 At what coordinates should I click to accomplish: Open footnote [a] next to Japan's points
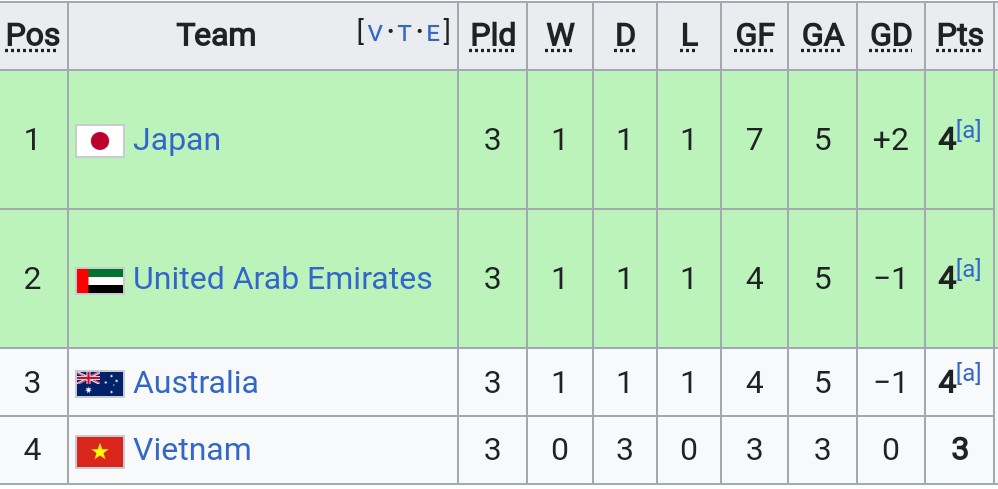tap(969, 131)
